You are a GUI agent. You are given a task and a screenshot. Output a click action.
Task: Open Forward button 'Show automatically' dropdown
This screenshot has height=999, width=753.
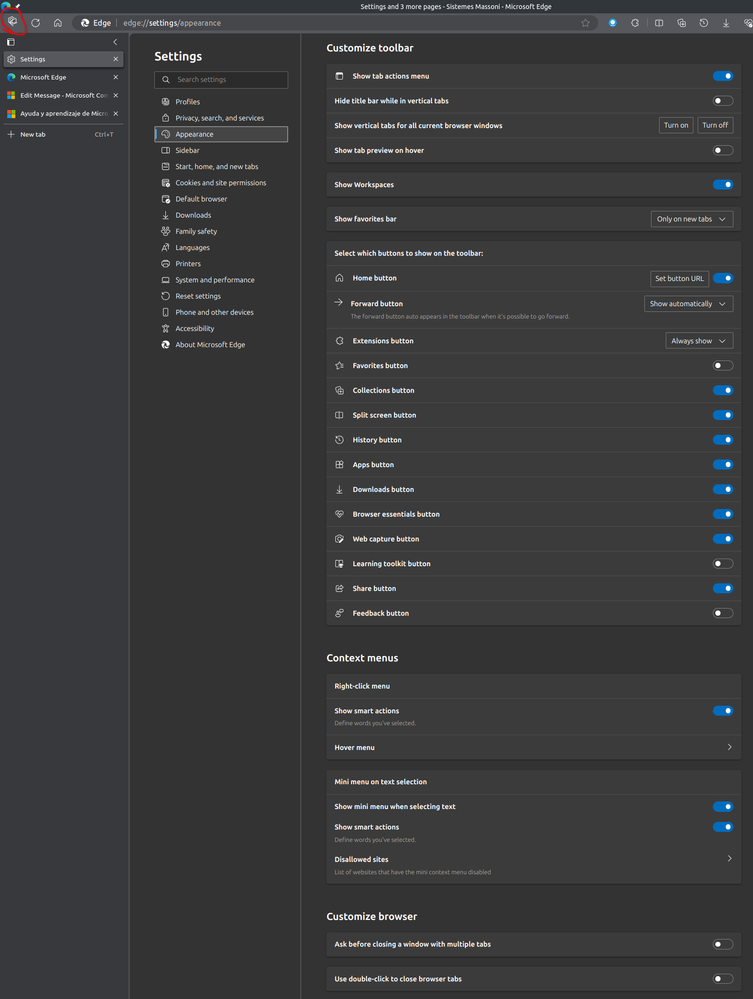click(688, 304)
